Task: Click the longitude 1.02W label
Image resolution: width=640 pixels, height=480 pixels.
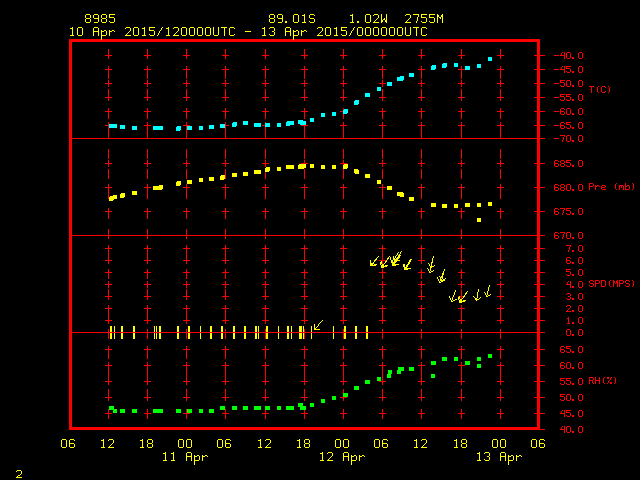Action: [x=368, y=19]
